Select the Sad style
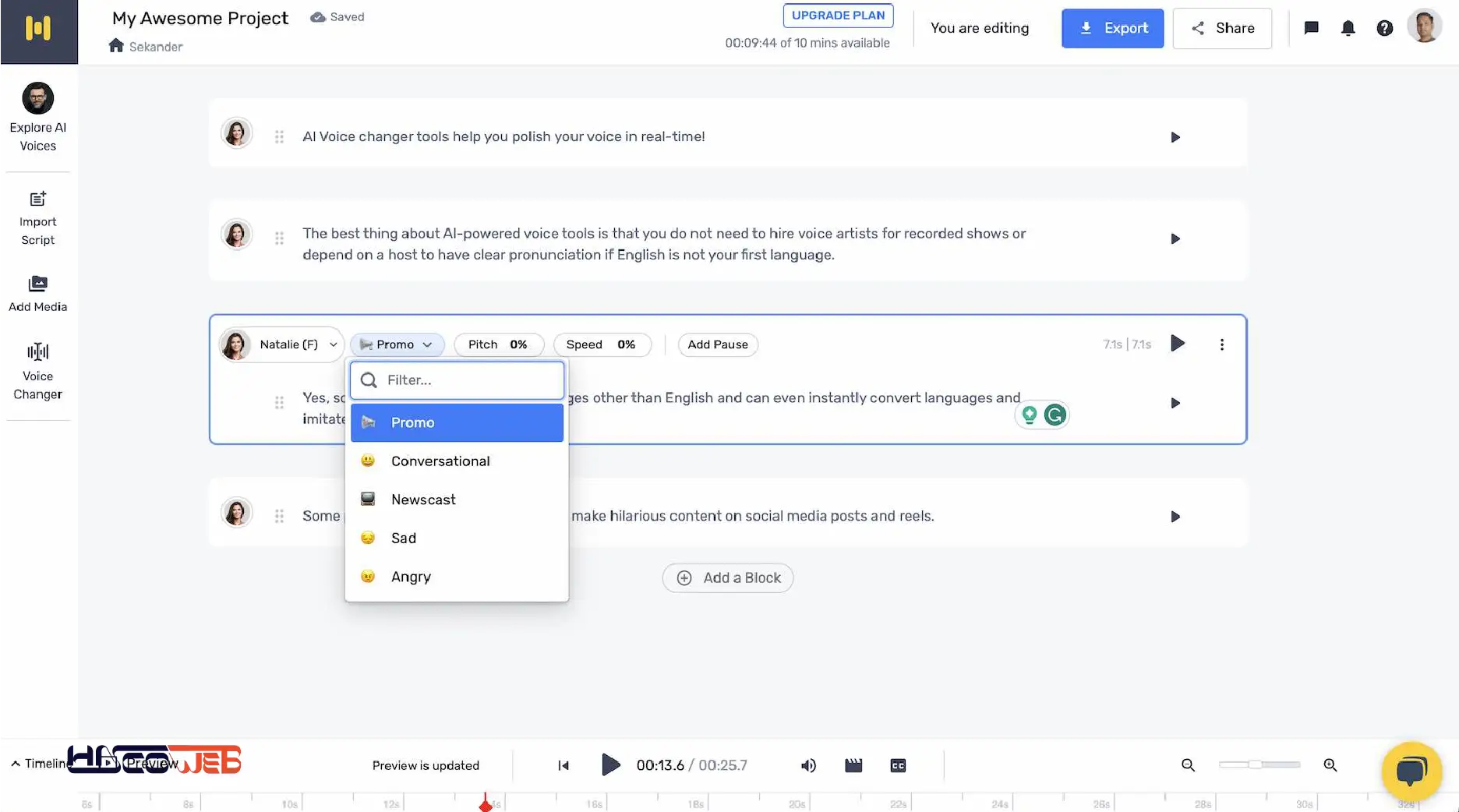The width and height of the screenshot is (1459, 812). pyautogui.click(x=457, y=538)
